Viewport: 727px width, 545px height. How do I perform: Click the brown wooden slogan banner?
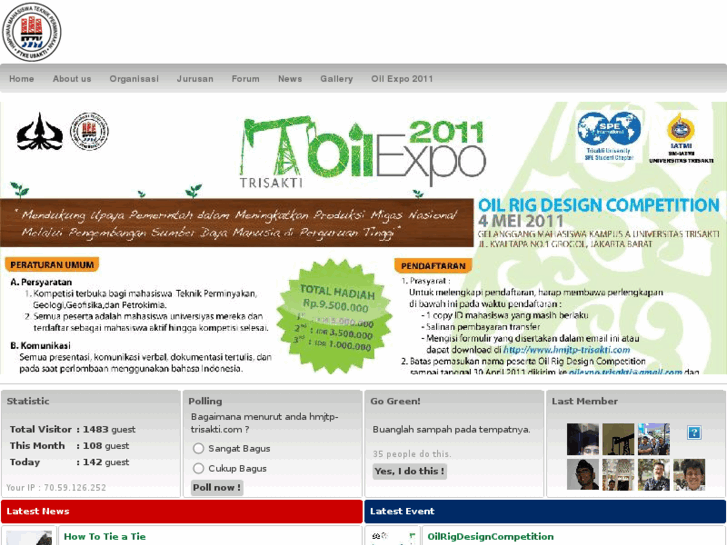click(236, 223)
